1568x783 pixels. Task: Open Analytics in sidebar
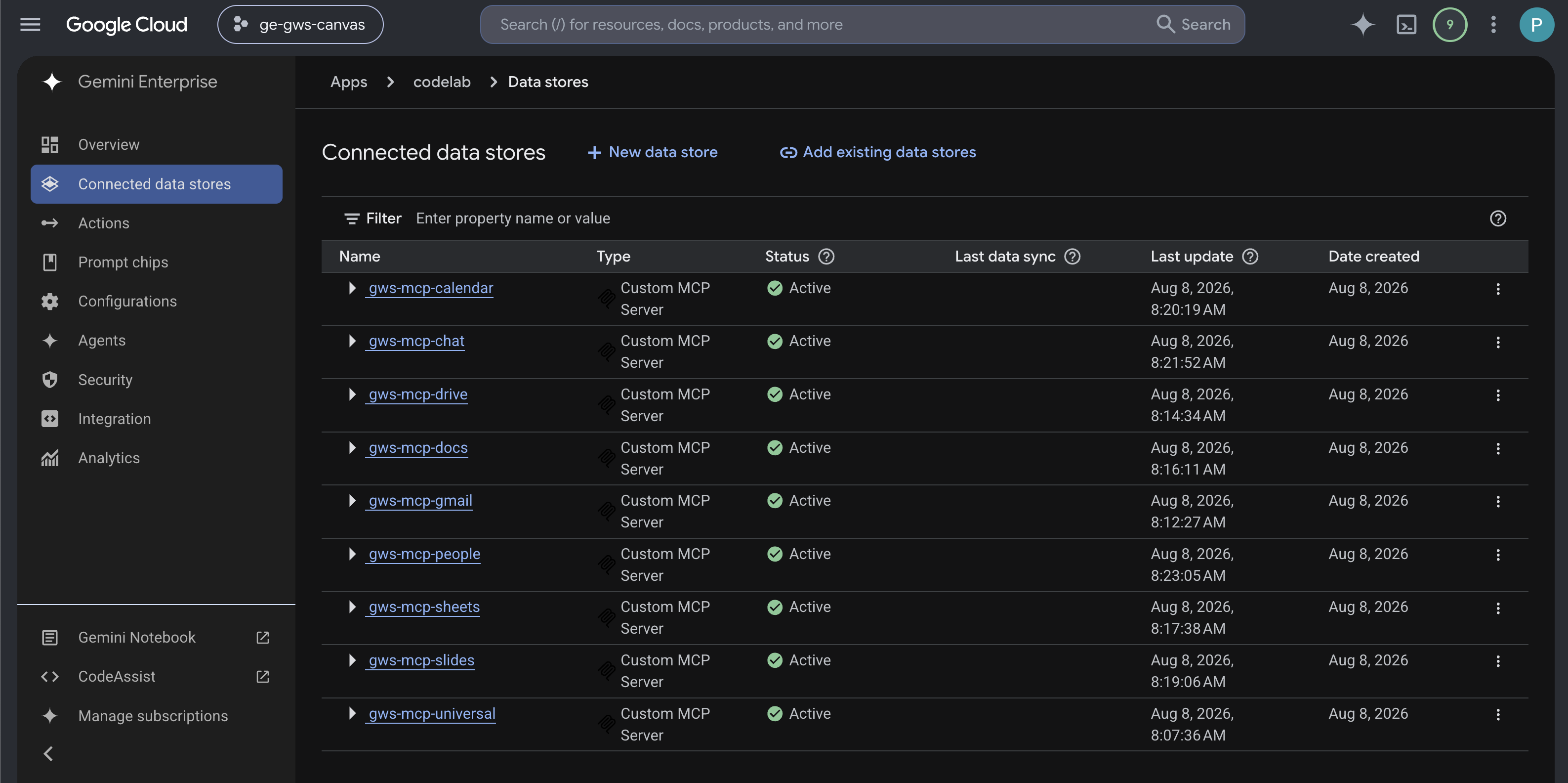coord(157,458)
